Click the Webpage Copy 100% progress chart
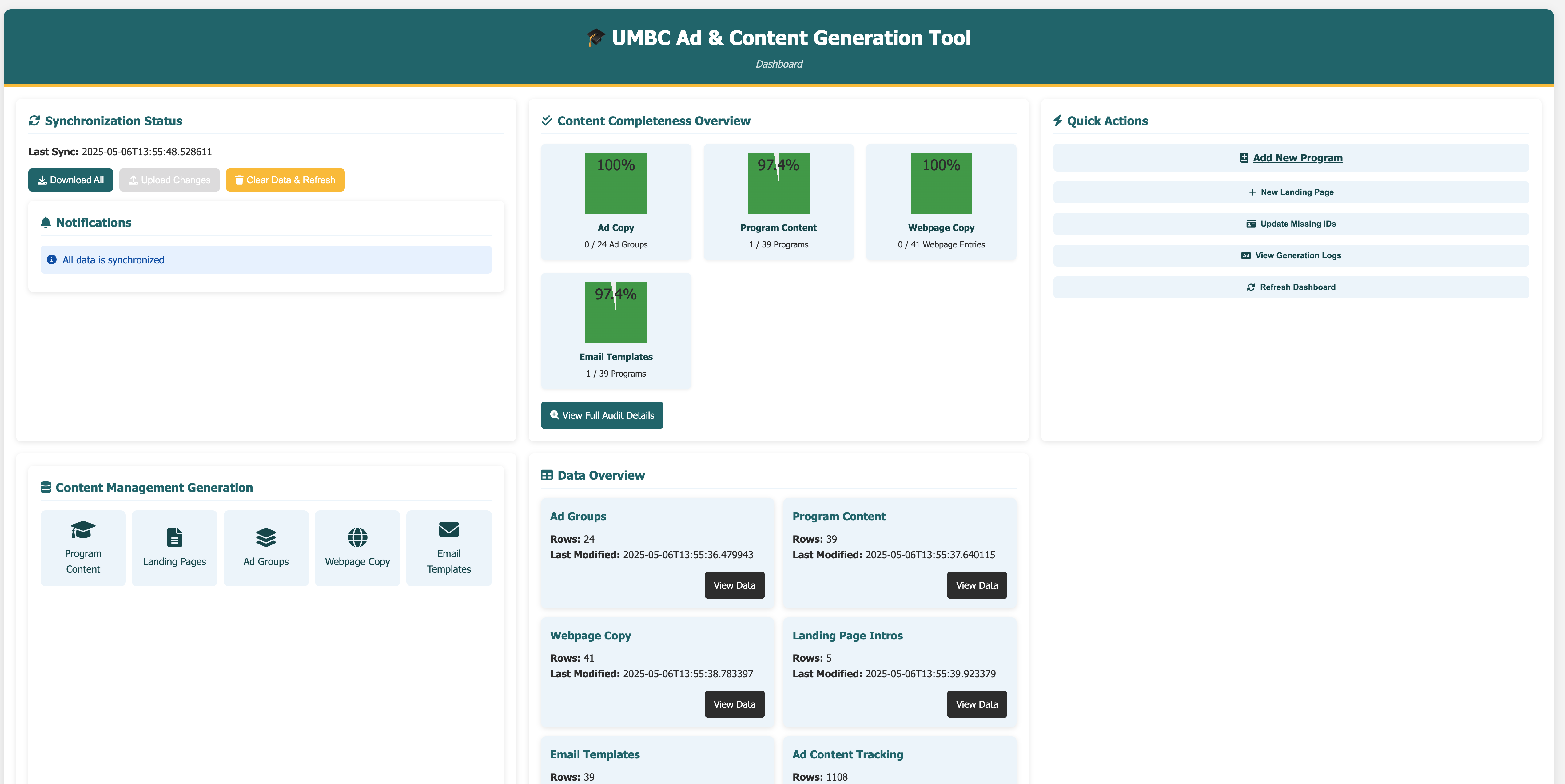Image resolution: width=1565 pixels, height=784 pixels. pos(941,184)
